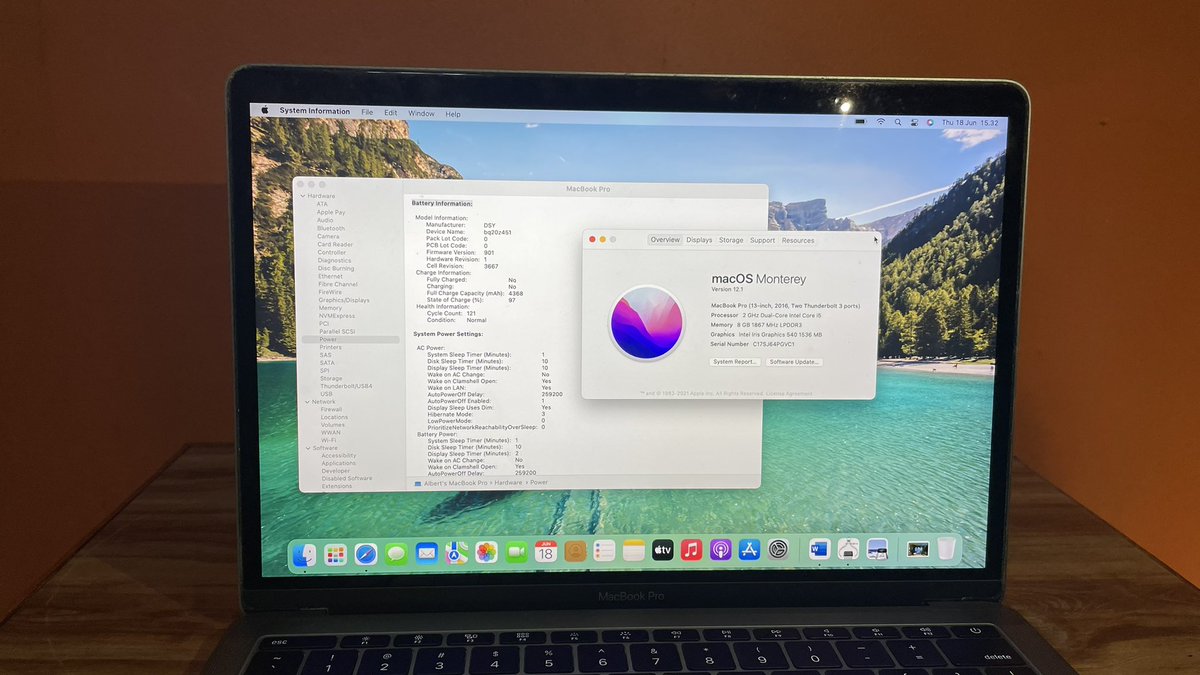Select Wi-Fi in the sidebar
The width and height of the screenshot is (1200, 675).
[x=329, y=440]
